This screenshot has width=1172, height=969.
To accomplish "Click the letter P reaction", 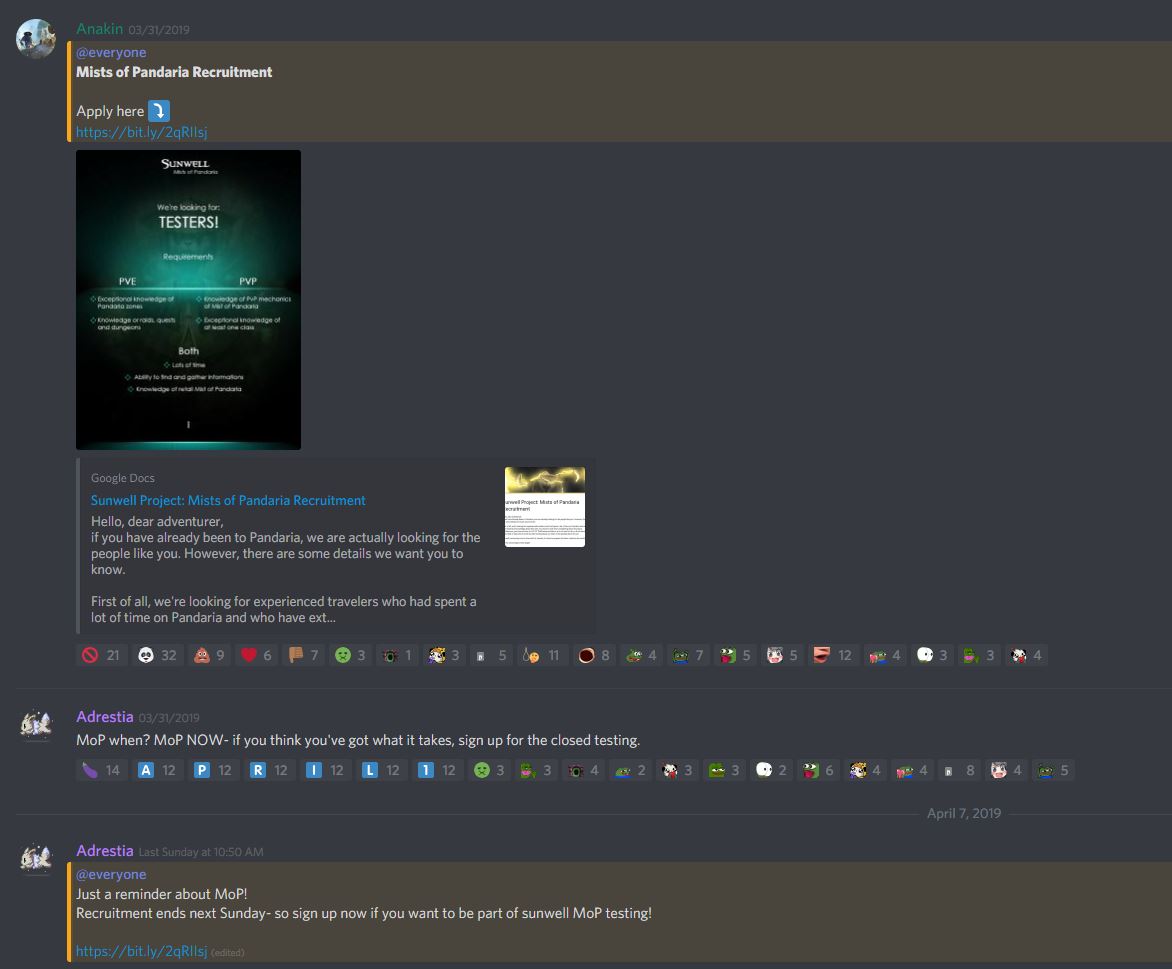I will coord(214,770).
